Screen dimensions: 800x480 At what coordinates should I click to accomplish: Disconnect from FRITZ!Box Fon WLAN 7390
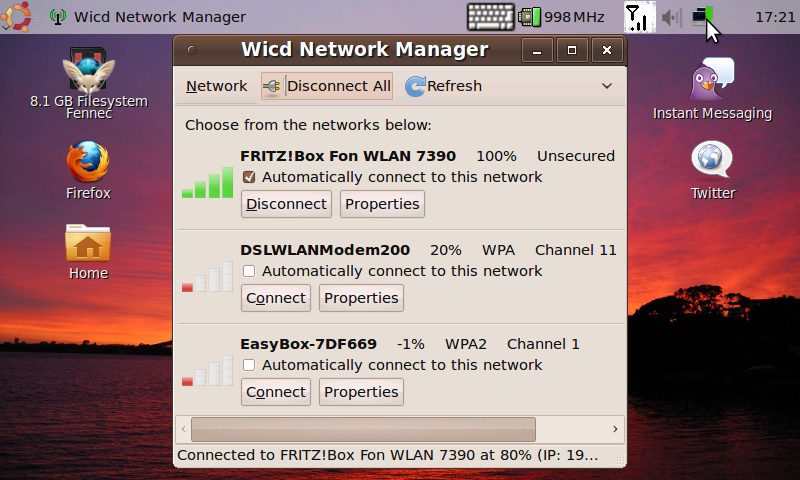tap(287, 204)
